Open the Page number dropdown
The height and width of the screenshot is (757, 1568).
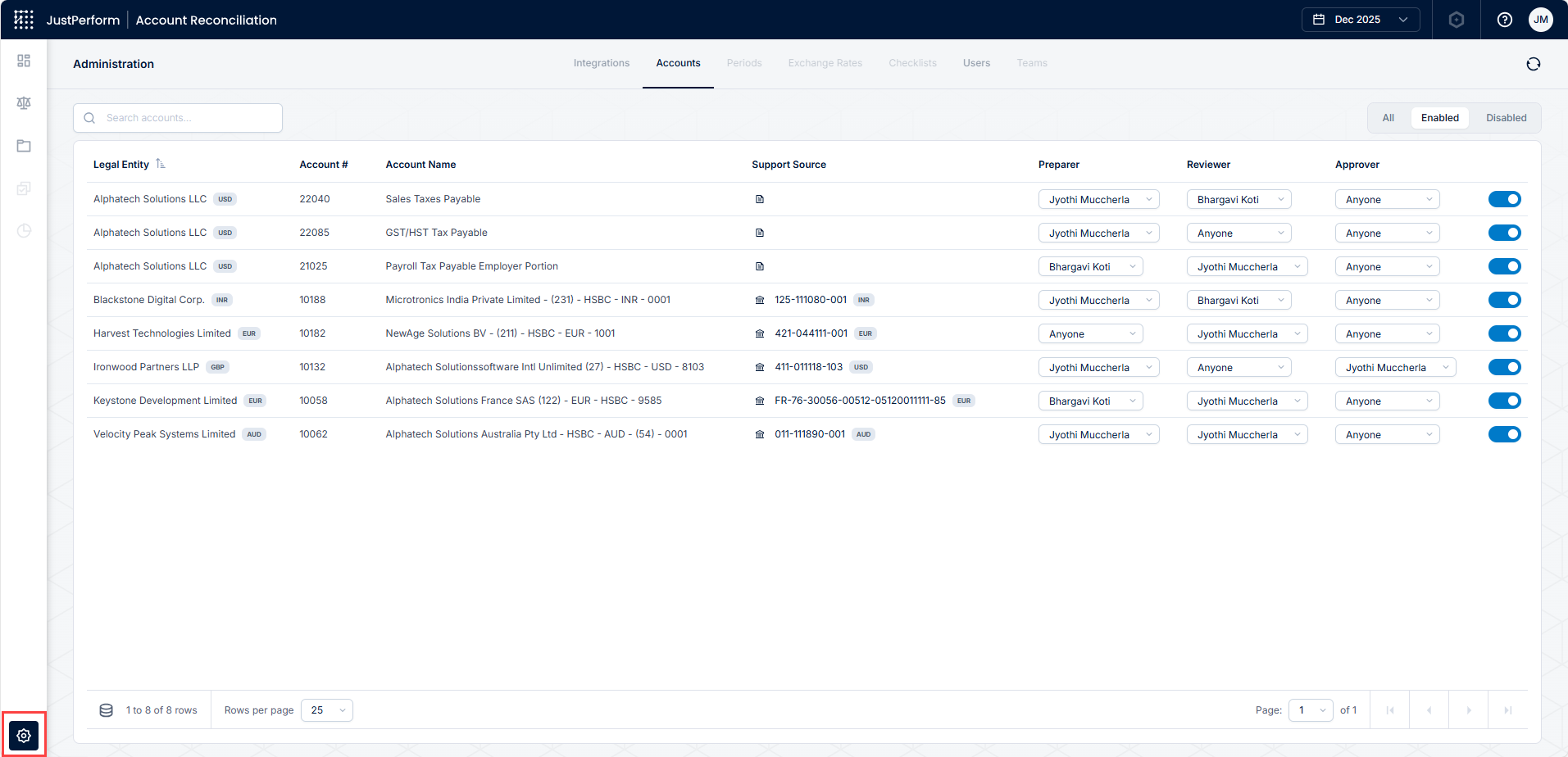point(1311,710)
